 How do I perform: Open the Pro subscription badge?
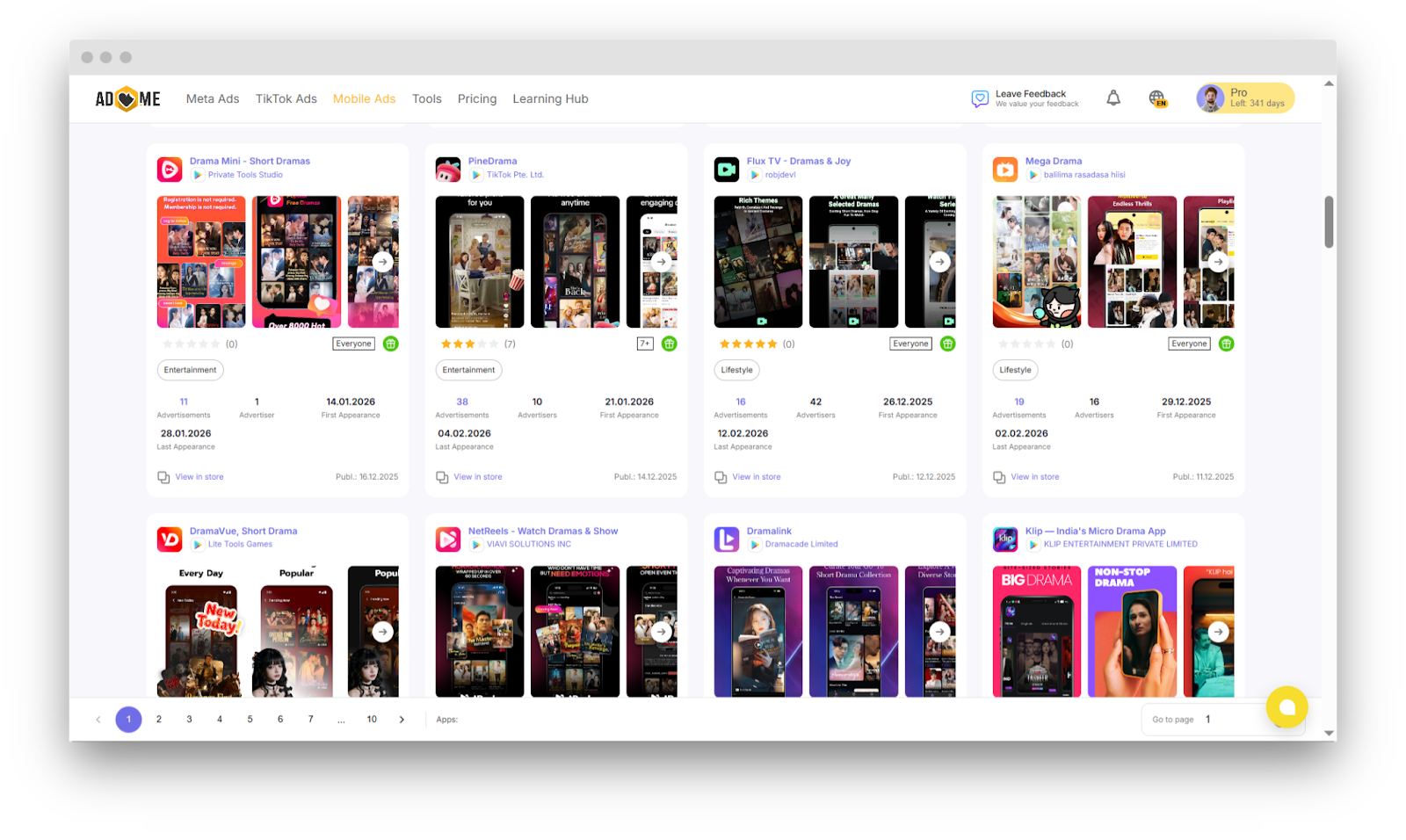(x=1244, y=98)
